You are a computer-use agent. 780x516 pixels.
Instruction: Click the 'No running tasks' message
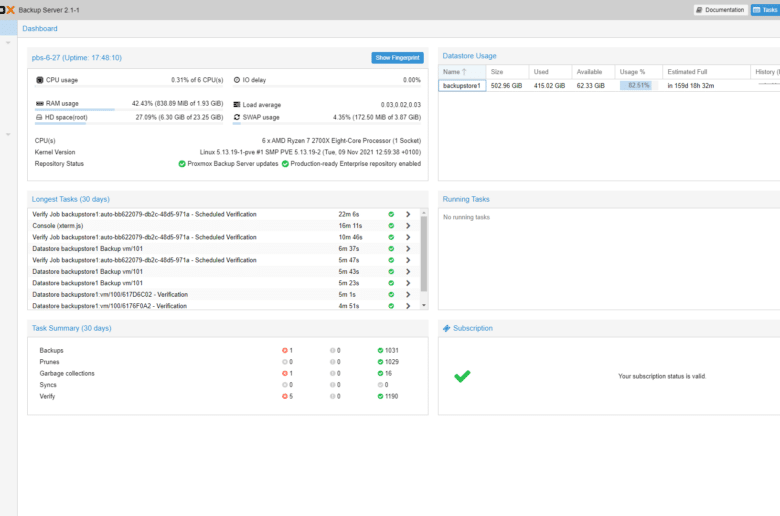coord(466,217)
